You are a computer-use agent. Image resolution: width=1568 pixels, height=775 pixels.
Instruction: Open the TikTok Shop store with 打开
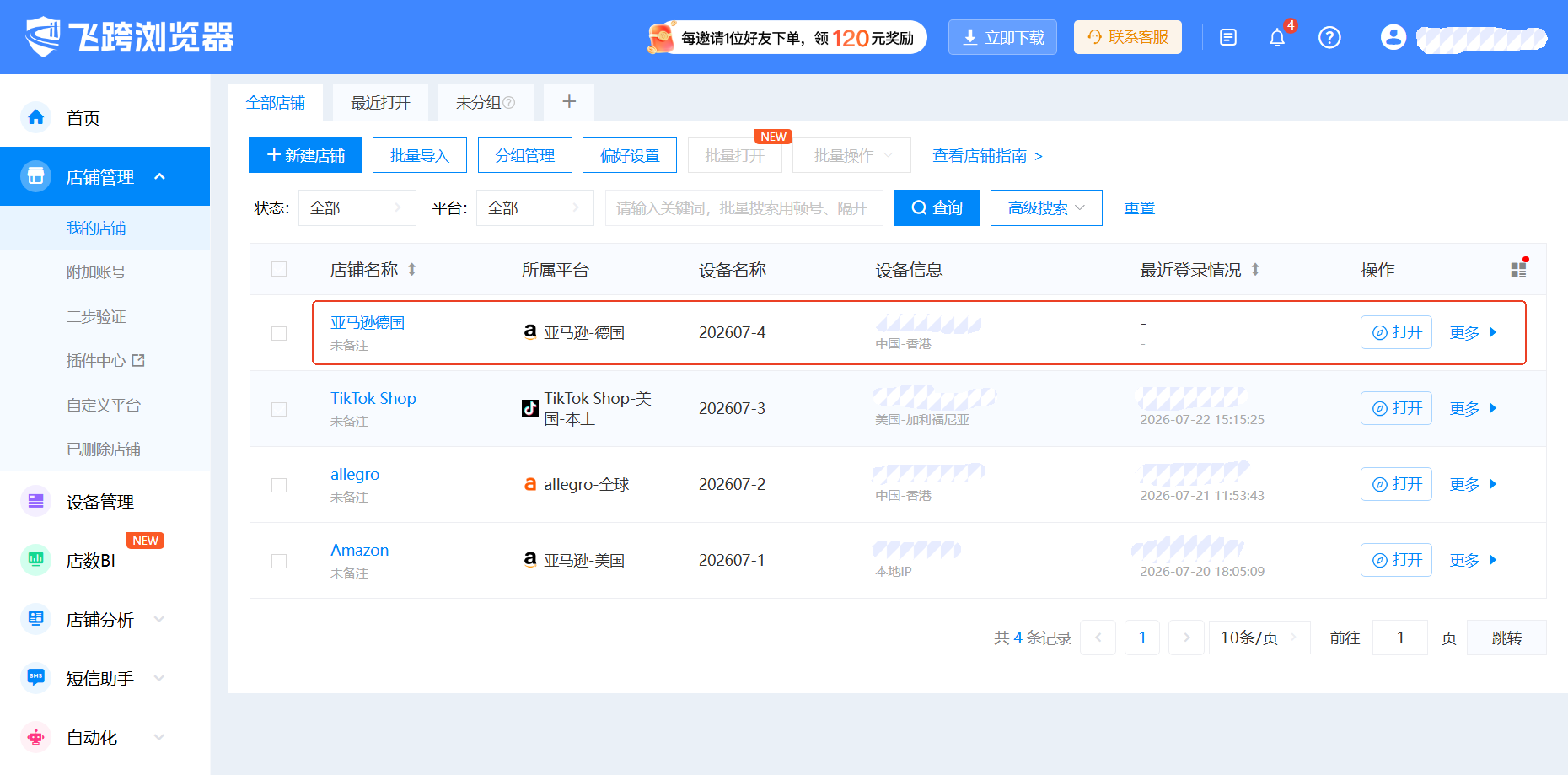[x=1396, y=408]
